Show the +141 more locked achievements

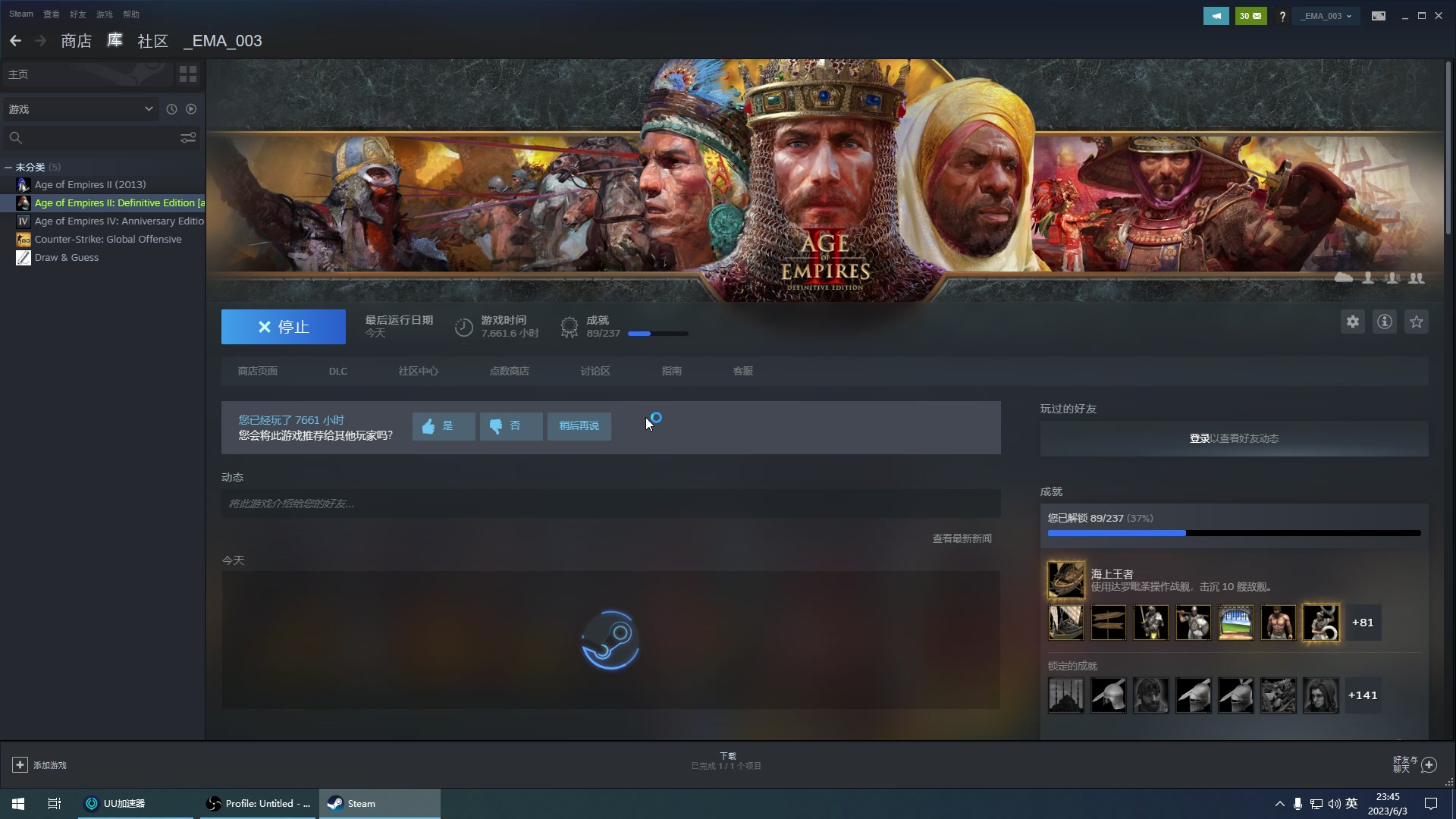click(1363, 695)
